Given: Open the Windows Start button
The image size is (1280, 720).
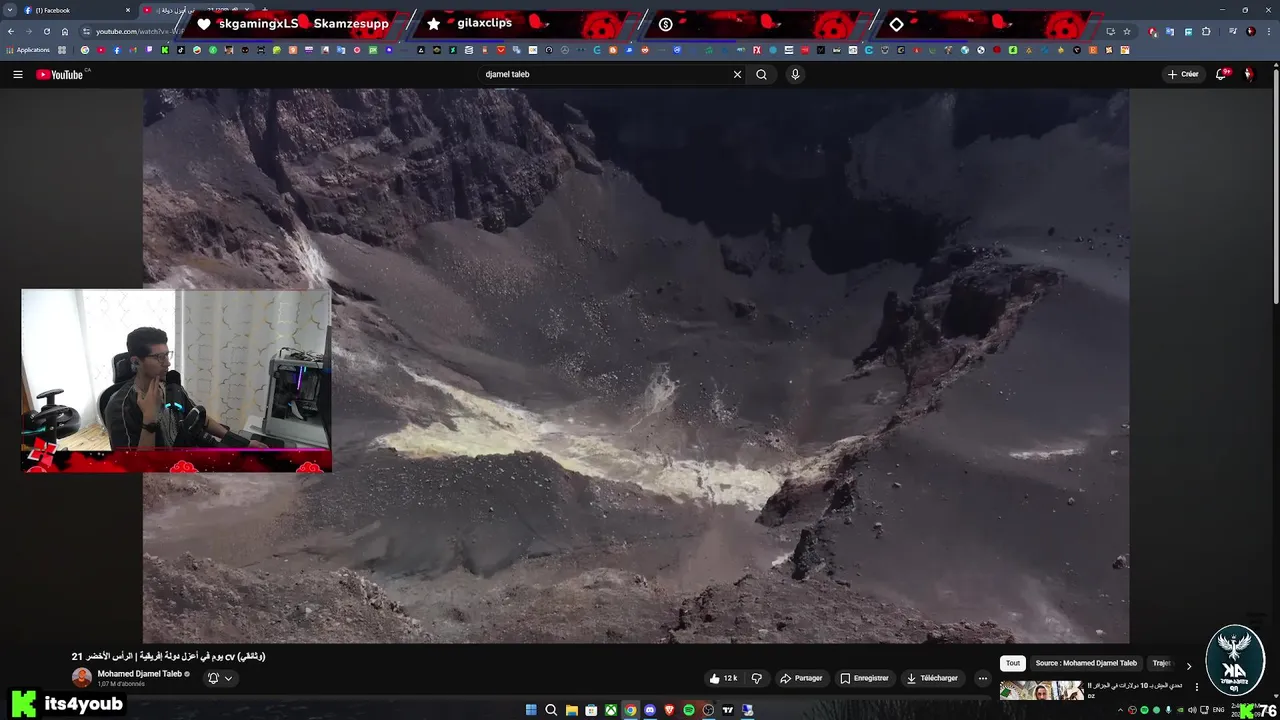Looking at the screenshot, I should [x=531, y=710].
